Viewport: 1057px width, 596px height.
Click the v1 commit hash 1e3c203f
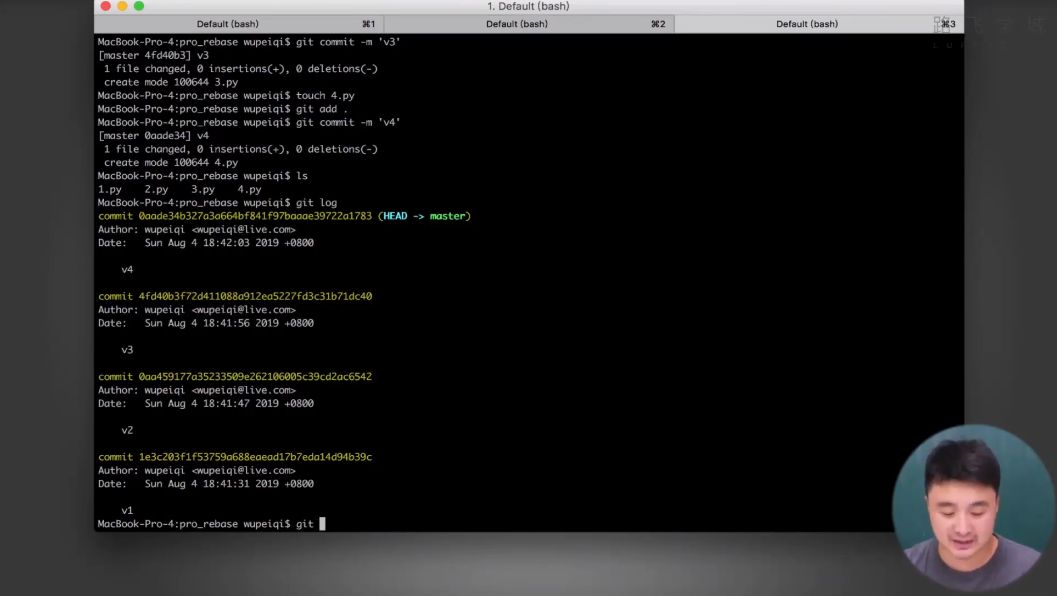pyautogui.click(x=255, y=456)
